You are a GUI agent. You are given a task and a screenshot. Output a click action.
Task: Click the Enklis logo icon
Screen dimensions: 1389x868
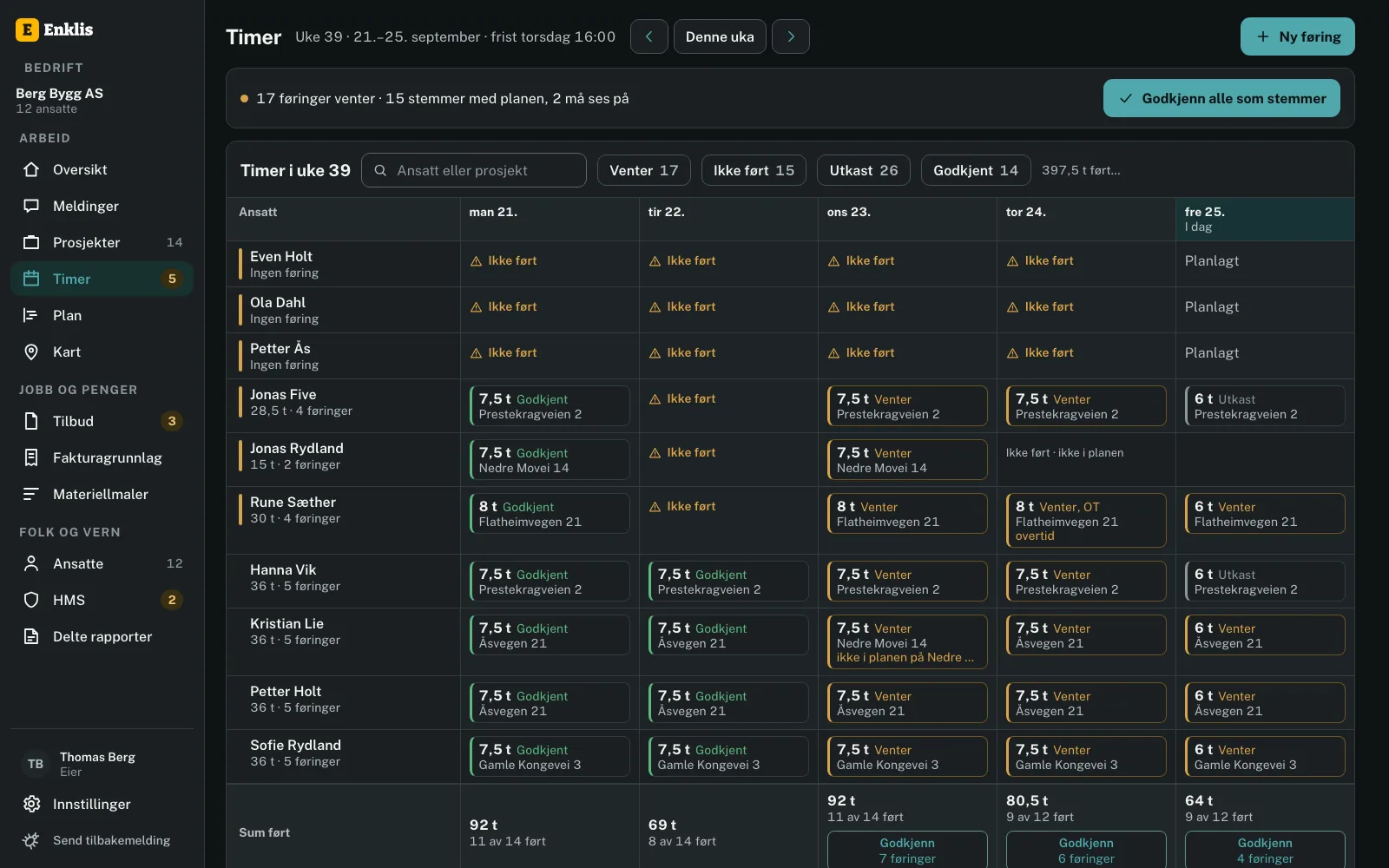point(28,30)
